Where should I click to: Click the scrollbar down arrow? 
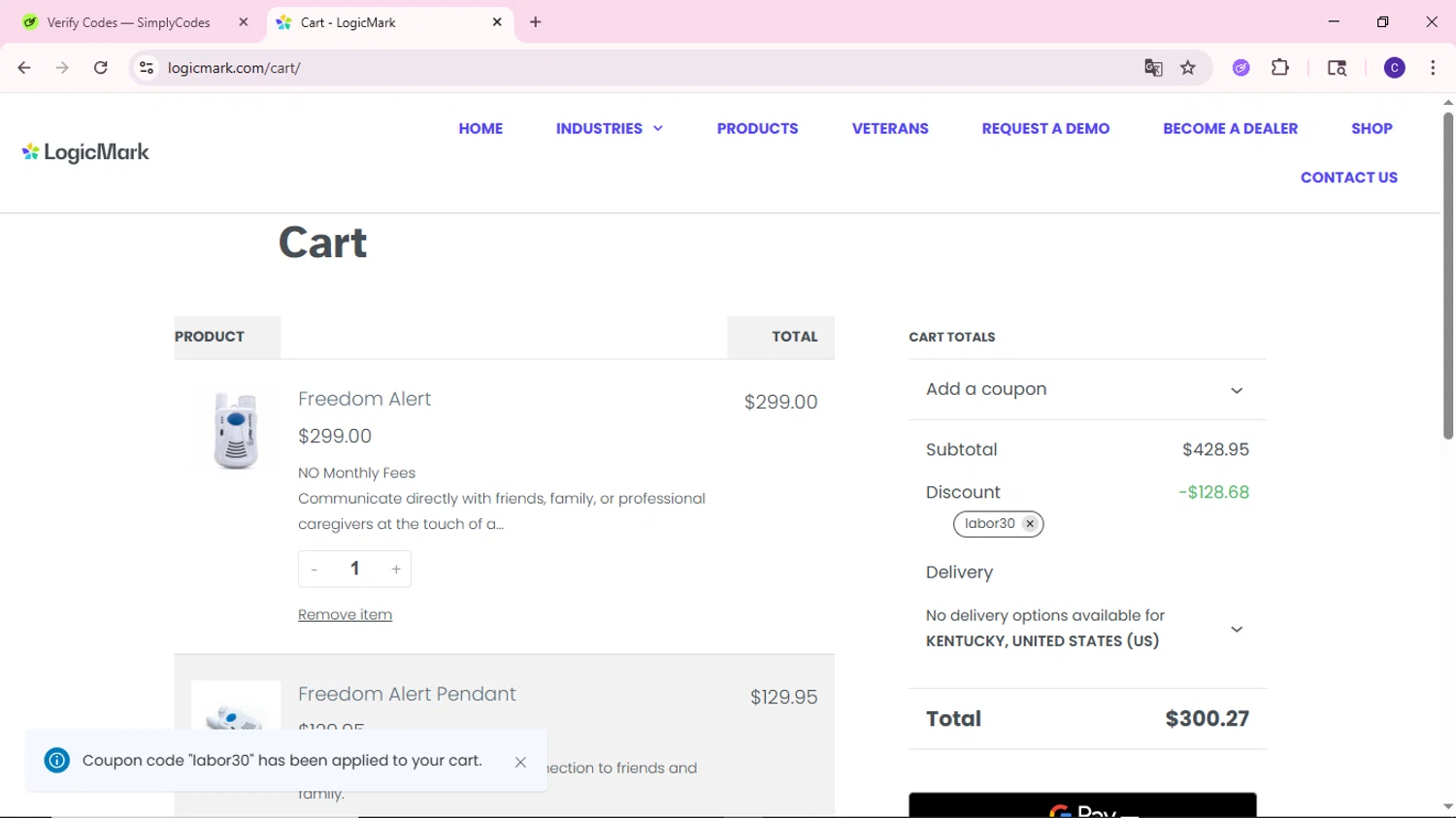1448,806
